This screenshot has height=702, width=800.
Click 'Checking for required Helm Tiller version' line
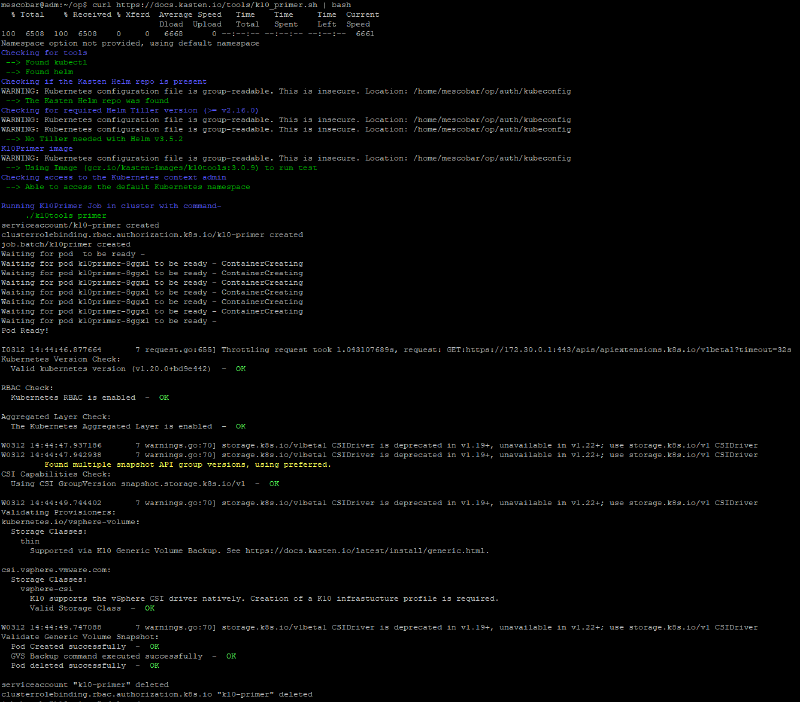click(130, 110)
